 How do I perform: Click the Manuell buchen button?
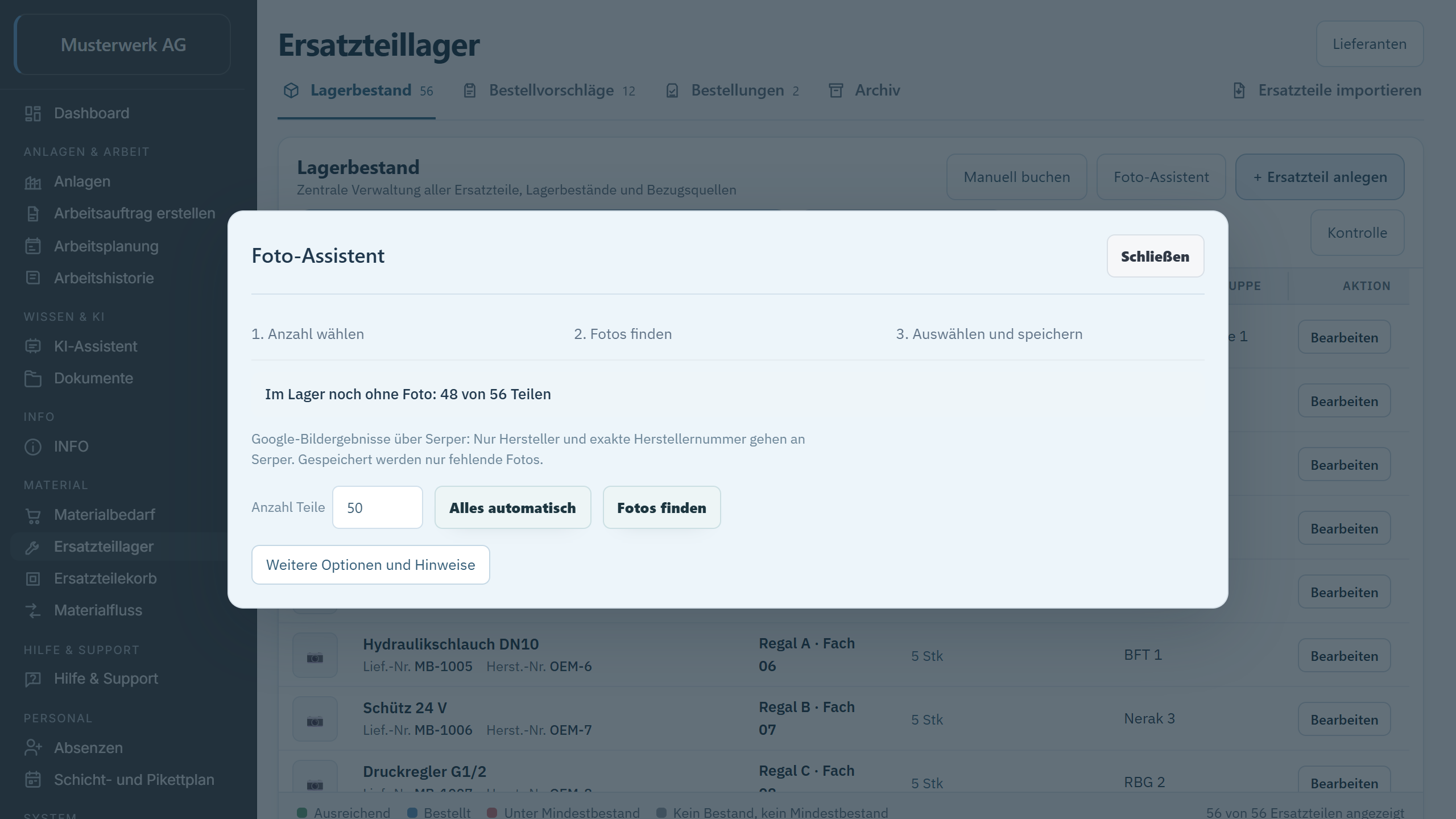click(x=1017, y=177)
